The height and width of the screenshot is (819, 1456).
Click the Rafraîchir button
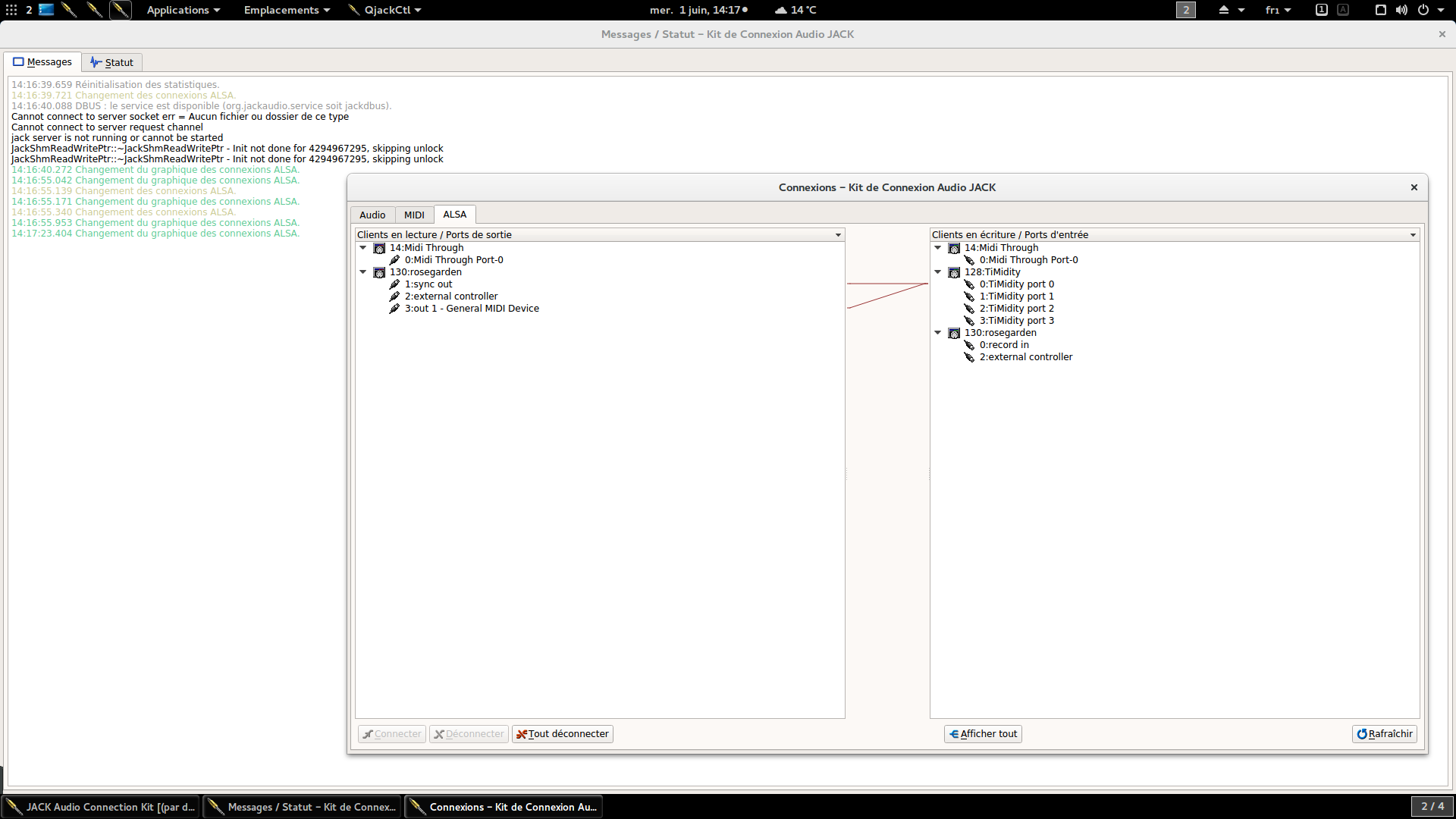[x=1384, y=733]
